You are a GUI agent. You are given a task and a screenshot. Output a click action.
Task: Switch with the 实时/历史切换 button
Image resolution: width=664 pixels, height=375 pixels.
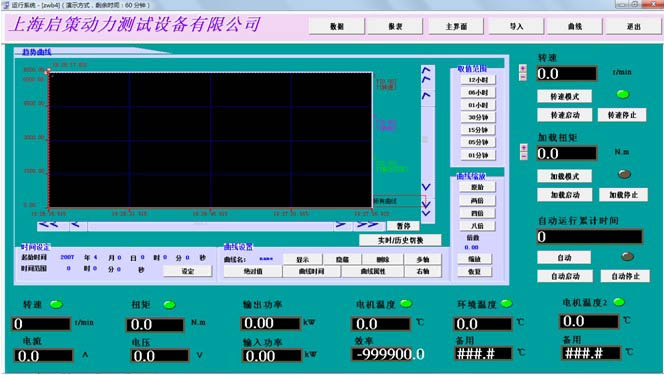pos(400,240)
